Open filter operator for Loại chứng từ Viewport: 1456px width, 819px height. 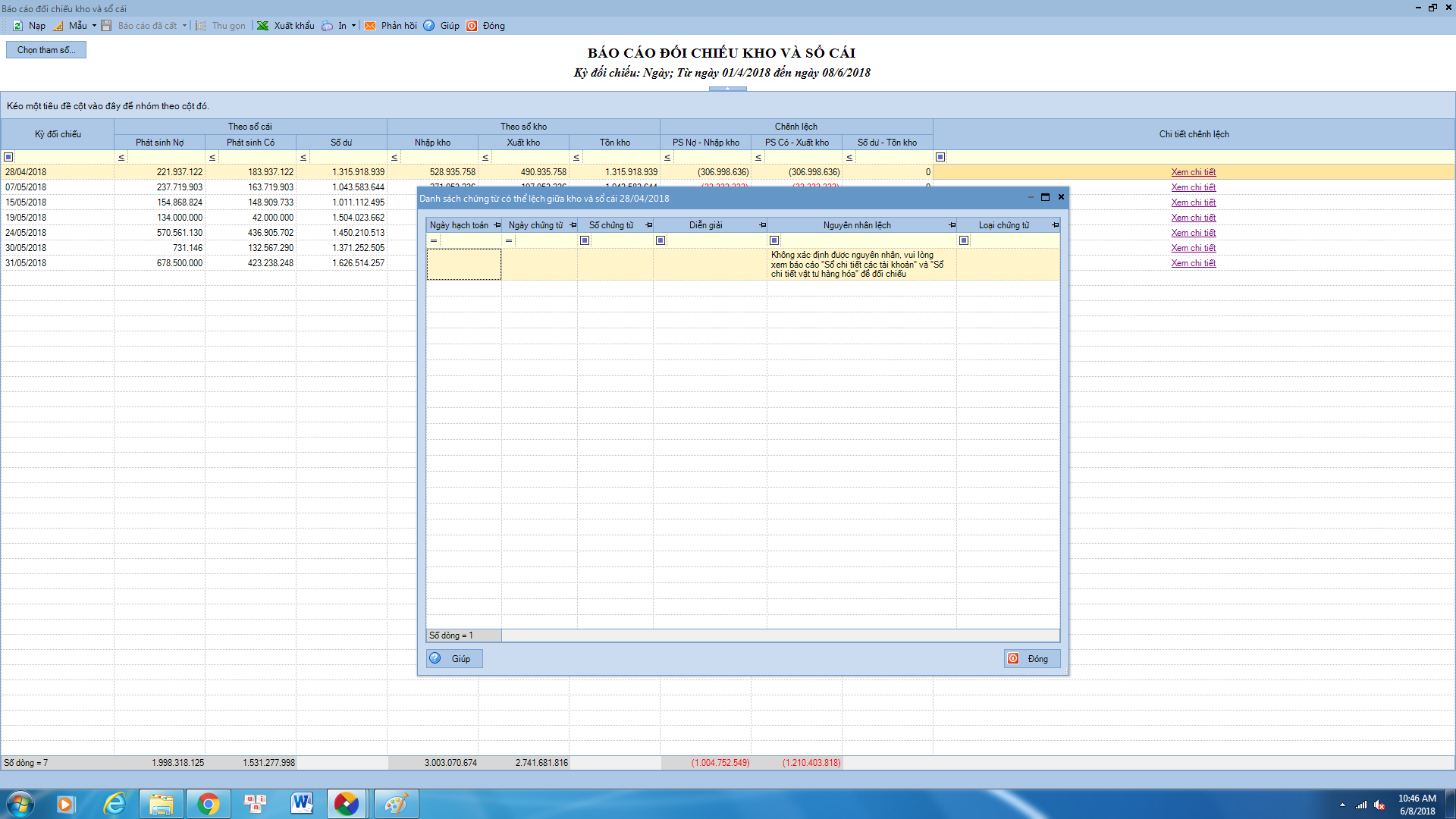tap(964, 240)
